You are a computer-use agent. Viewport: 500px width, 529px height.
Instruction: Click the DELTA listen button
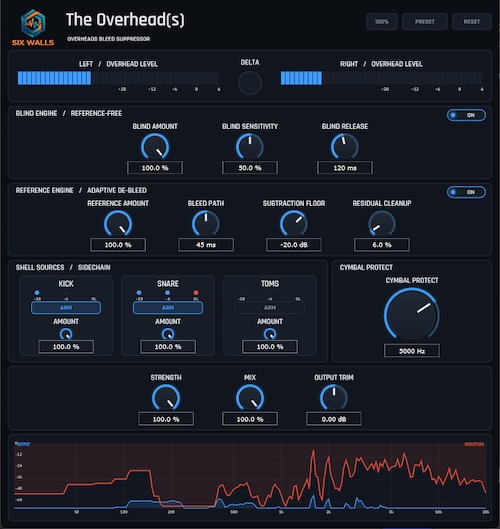(x=250, y=83)
